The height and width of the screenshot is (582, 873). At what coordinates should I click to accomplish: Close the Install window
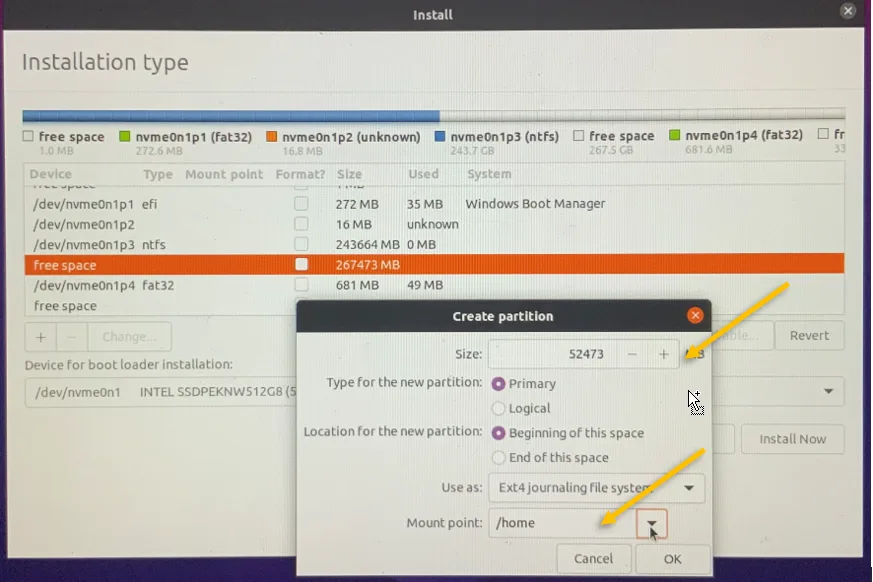[x=848, y=11]
